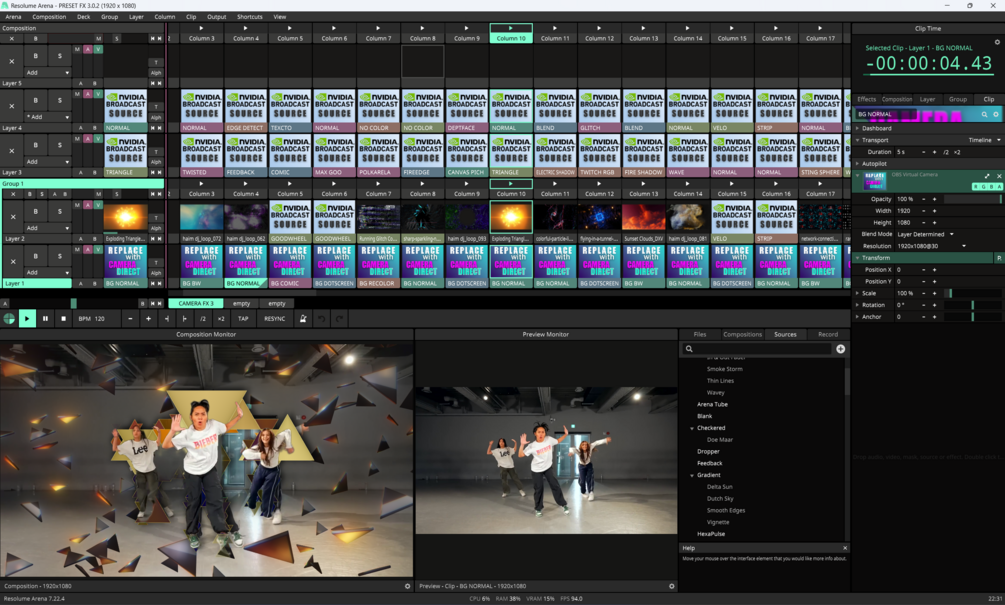Open Preview Monitor settings gear

671,586
